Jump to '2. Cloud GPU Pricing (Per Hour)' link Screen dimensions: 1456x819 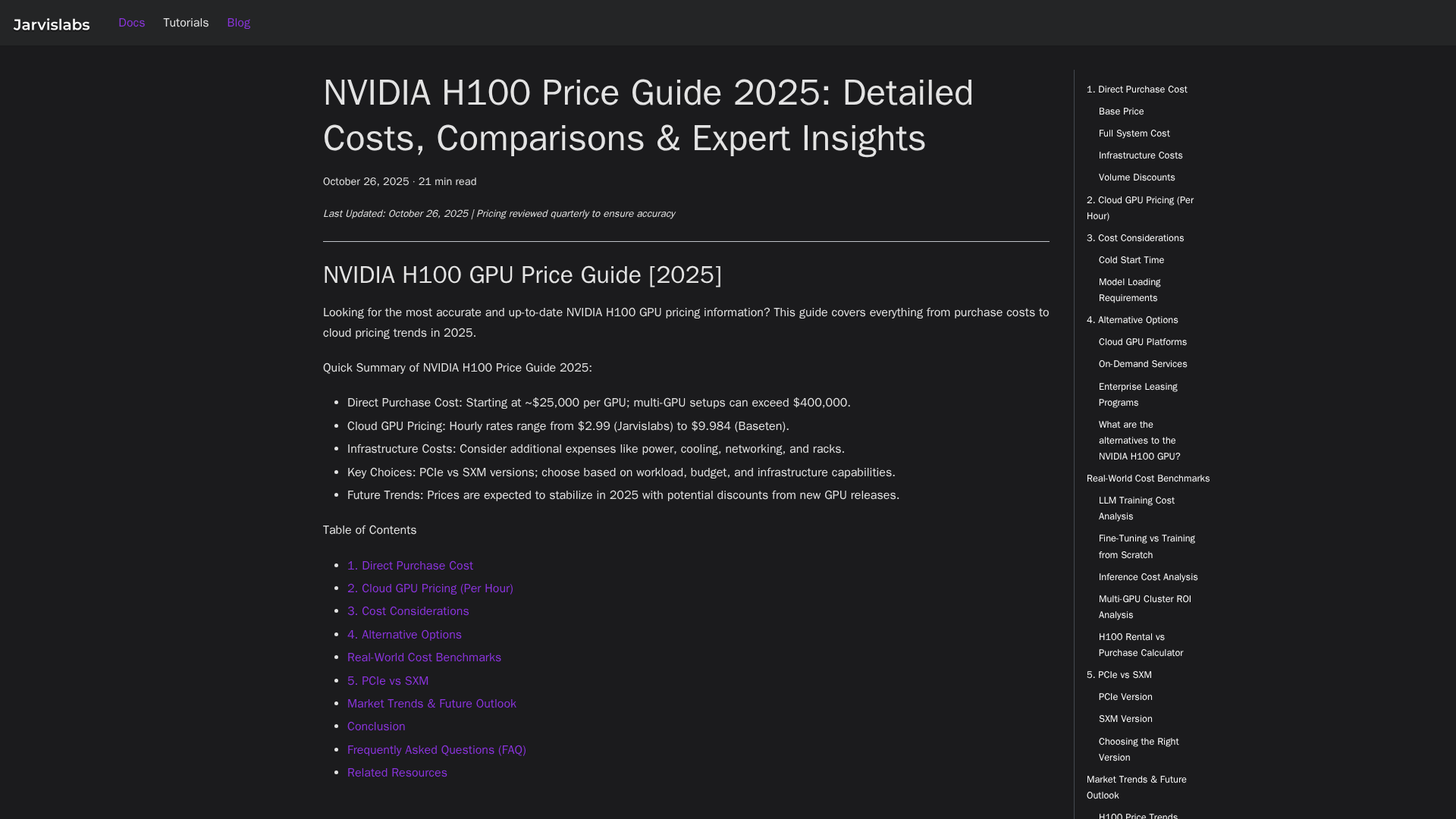tap(430, 588)
